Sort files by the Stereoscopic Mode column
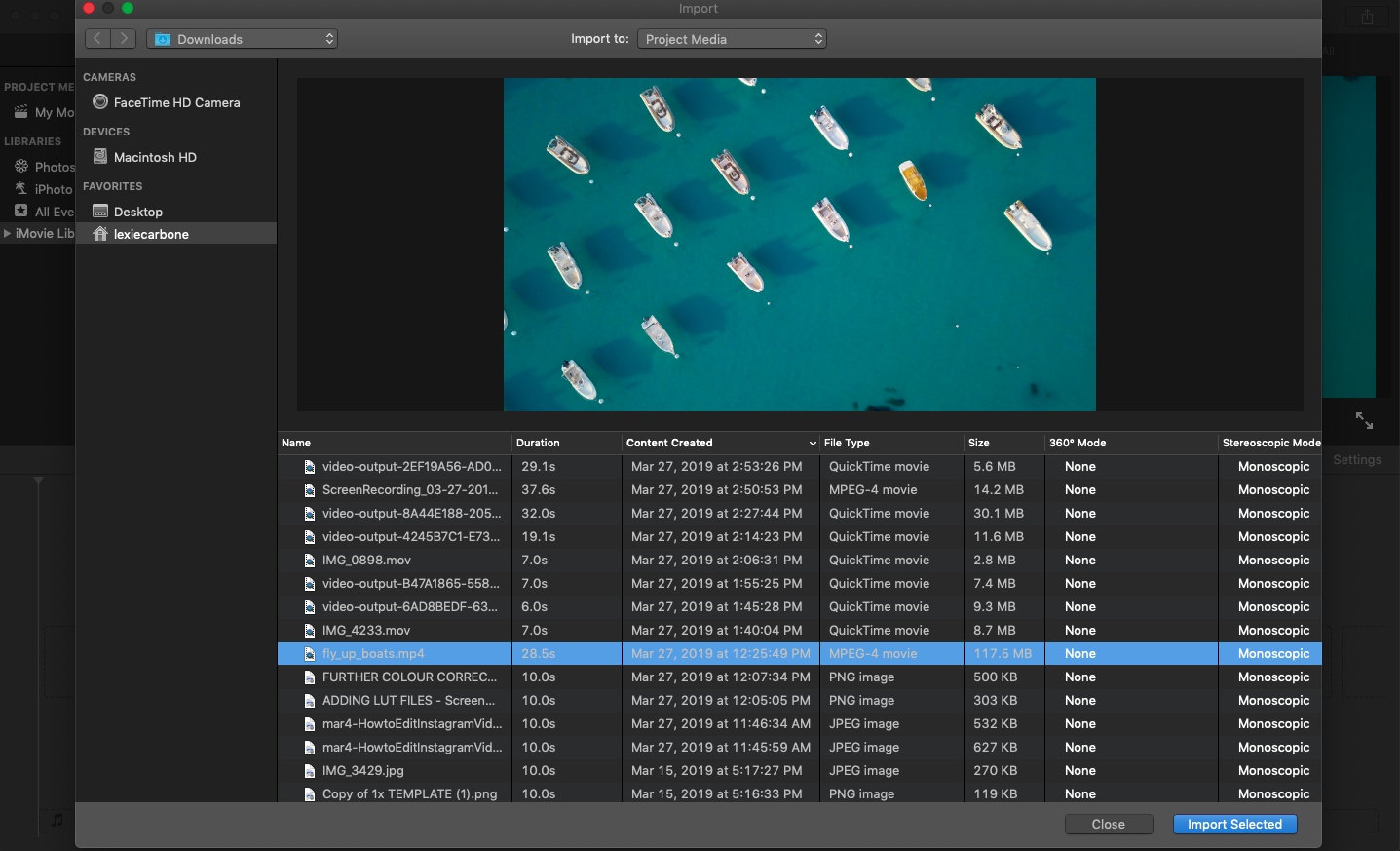 [x=1271, y=443]
